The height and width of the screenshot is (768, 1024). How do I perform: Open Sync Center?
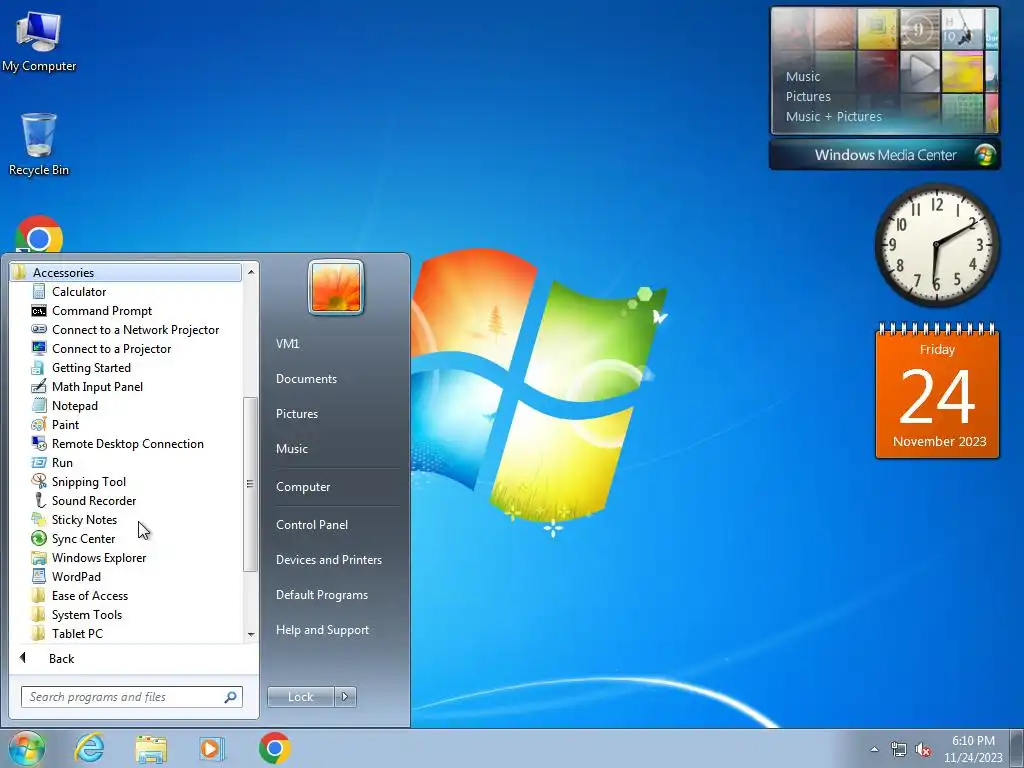click(83, 538)
